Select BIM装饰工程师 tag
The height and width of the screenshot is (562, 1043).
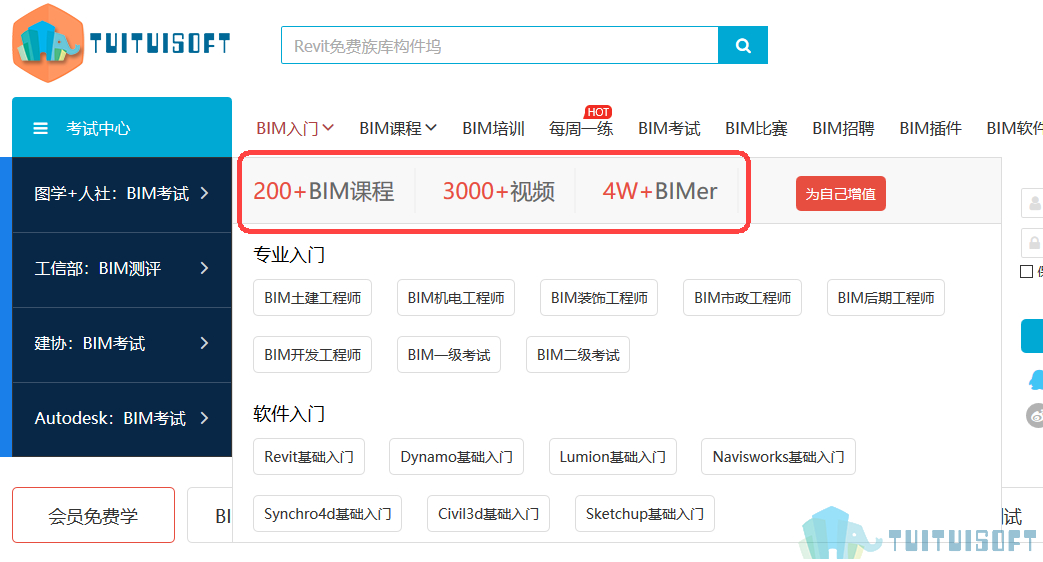(599, 297)
